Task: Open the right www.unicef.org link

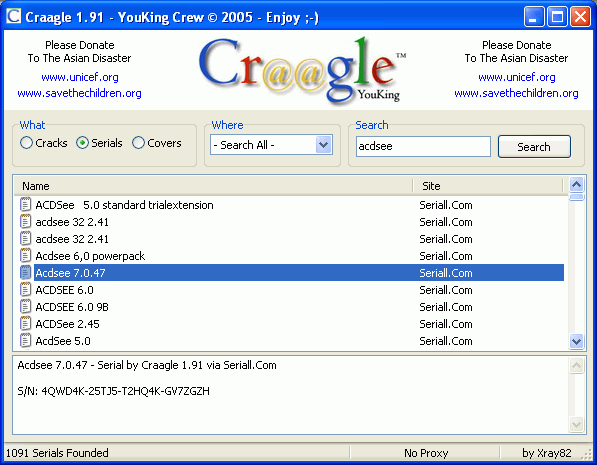Action: pyautogui.click(x=517, y=77)
